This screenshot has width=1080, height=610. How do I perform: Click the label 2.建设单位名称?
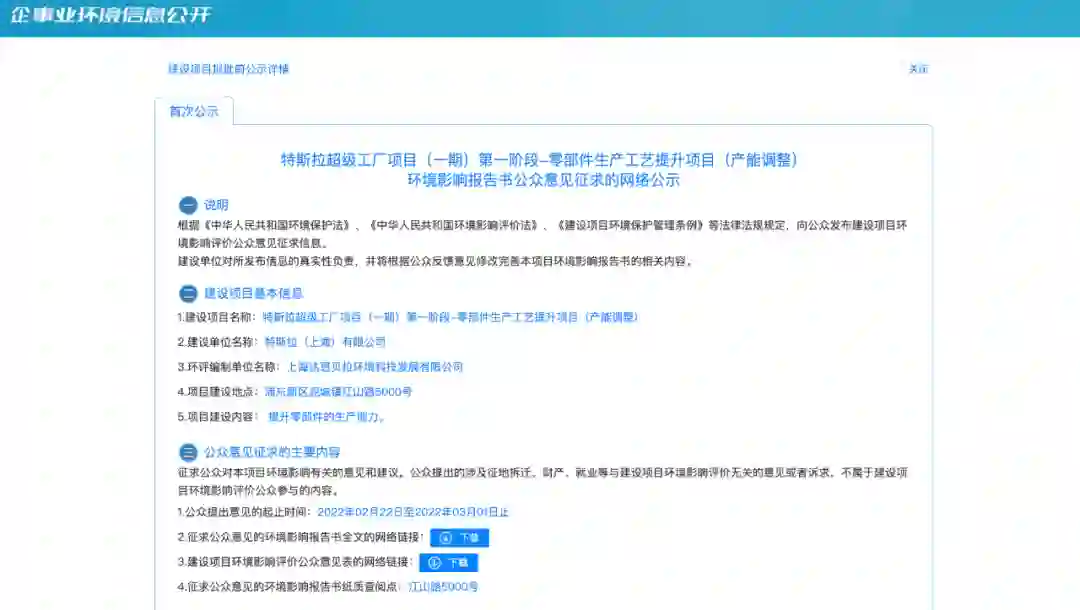click(x=216, y=342)
